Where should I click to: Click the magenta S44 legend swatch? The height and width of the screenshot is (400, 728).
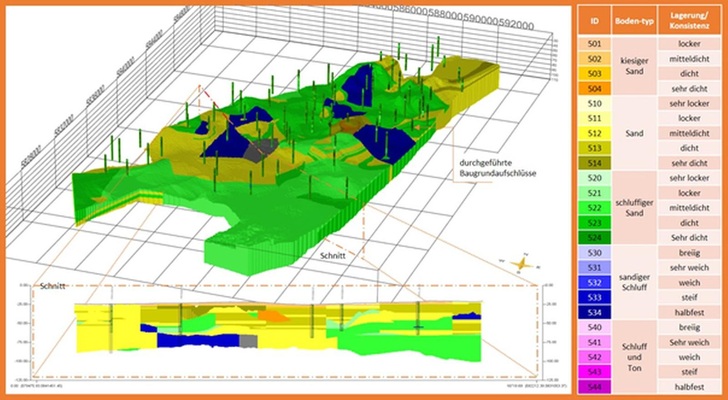point(594,386)
